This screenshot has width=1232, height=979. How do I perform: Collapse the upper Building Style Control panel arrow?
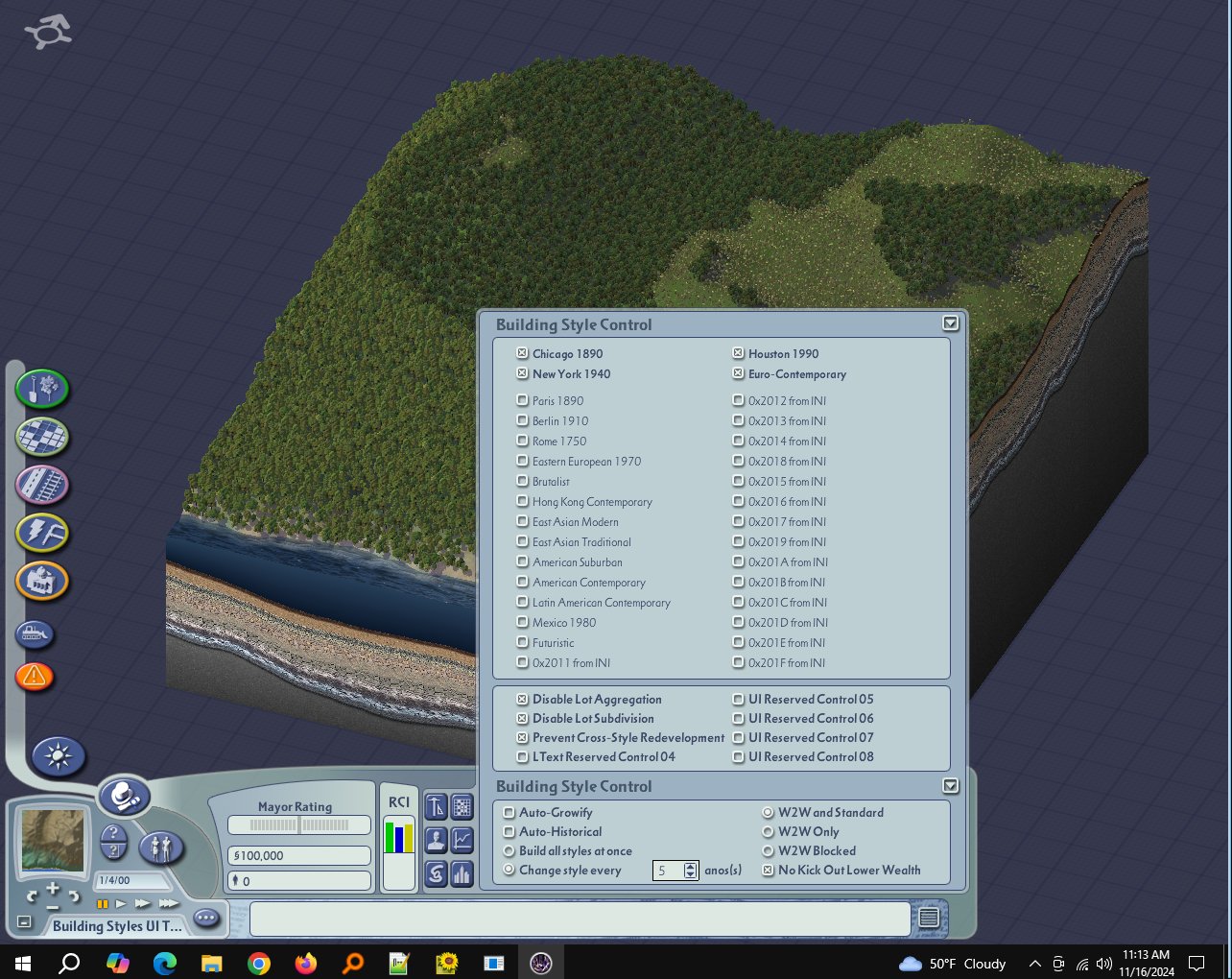(950, 323)
